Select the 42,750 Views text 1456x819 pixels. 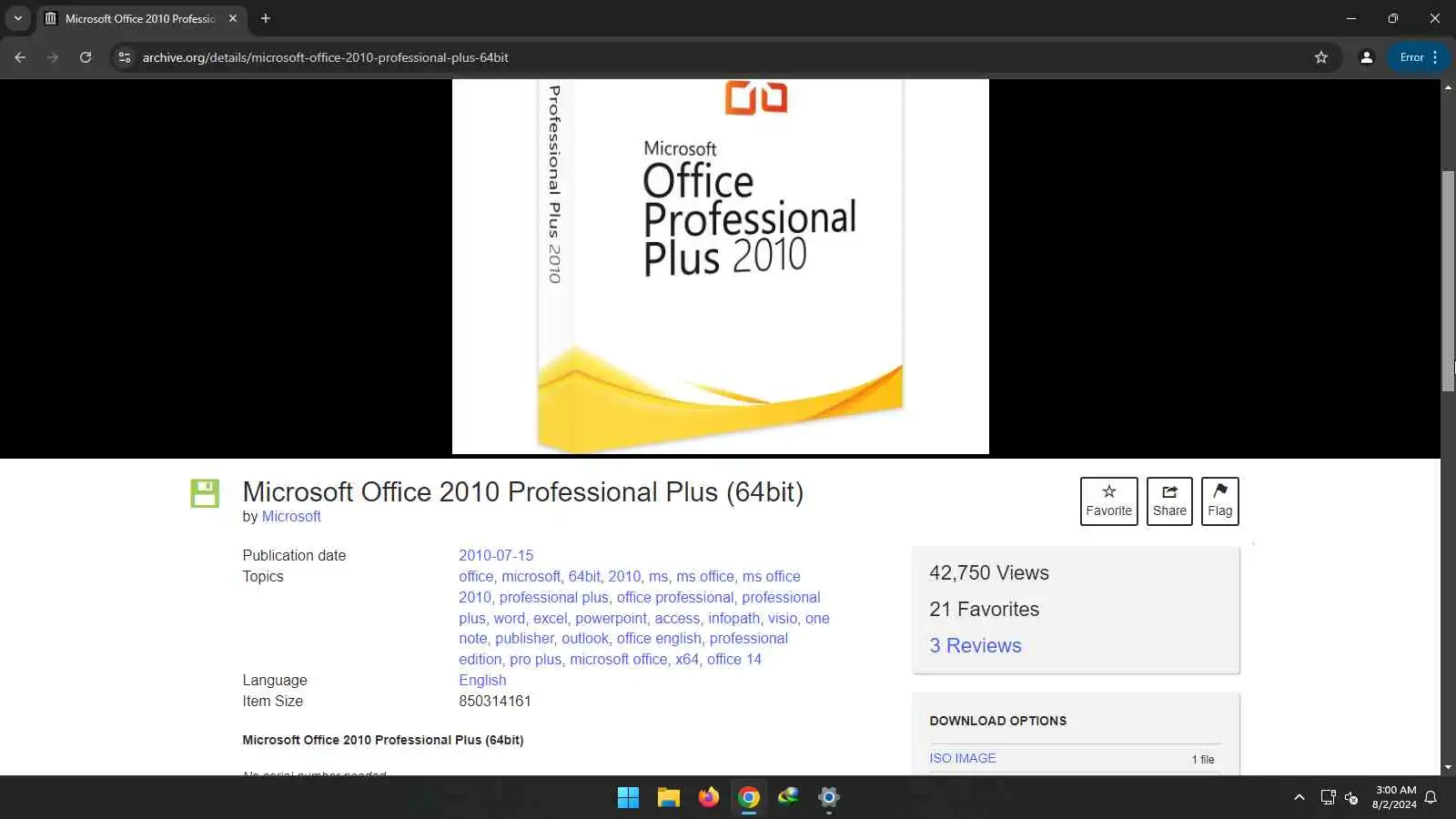click(x=989, y=572)
